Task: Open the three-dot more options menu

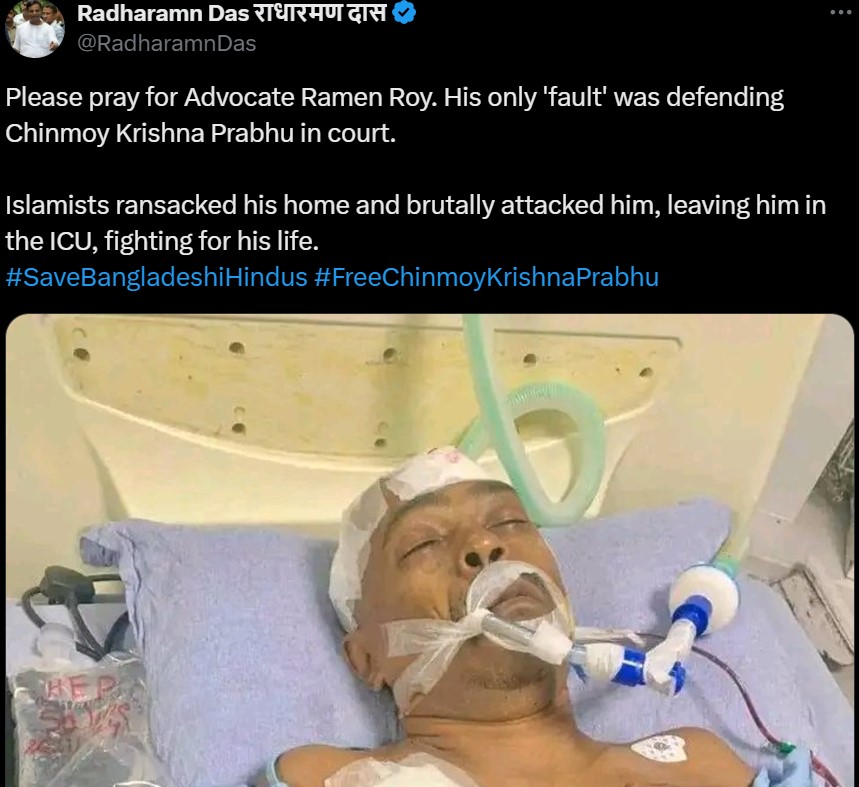Action: [x=840, y=12]
